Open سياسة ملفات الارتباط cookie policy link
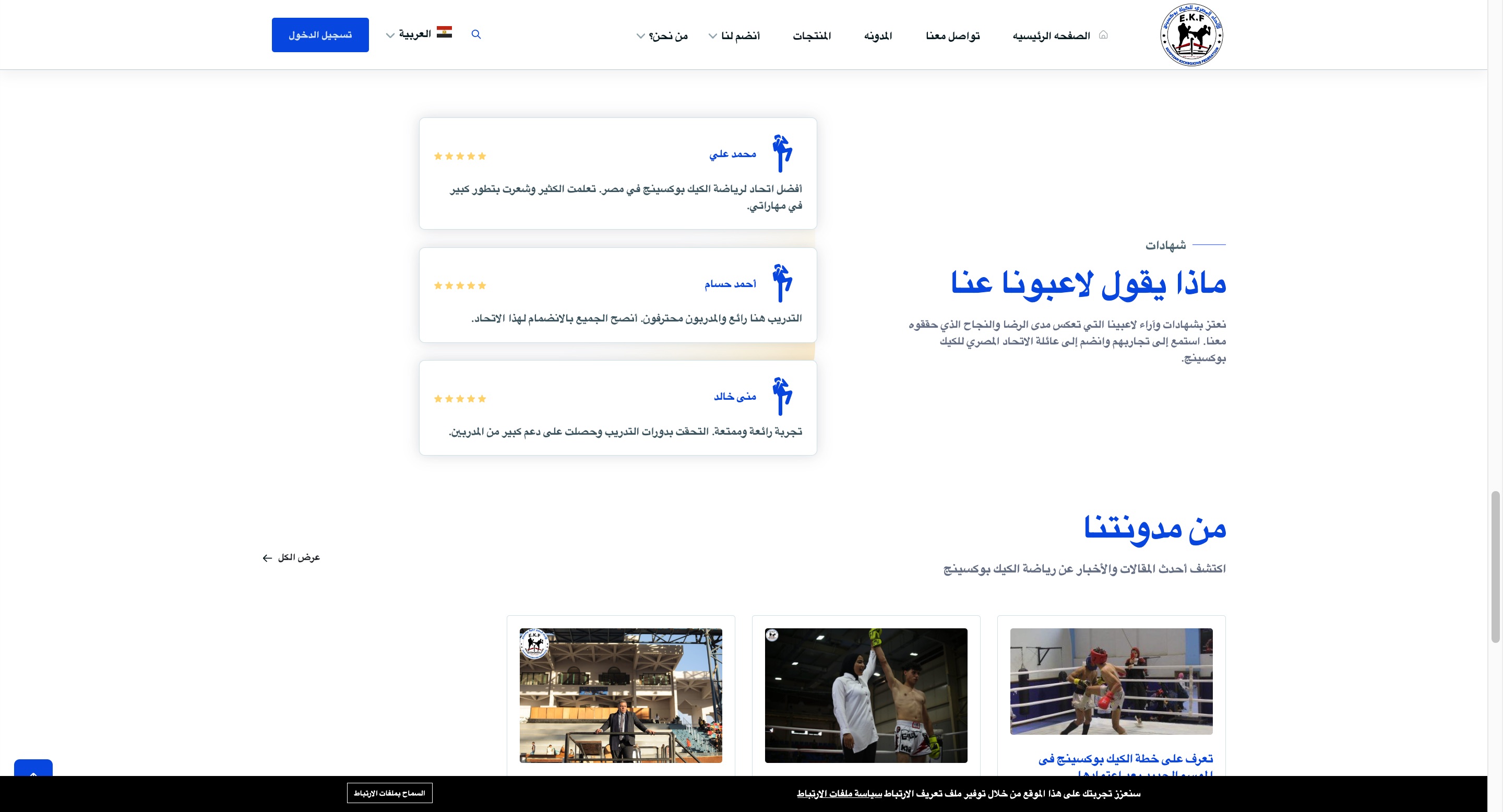This screenshot has height=812, width=1503. point(840,793)
